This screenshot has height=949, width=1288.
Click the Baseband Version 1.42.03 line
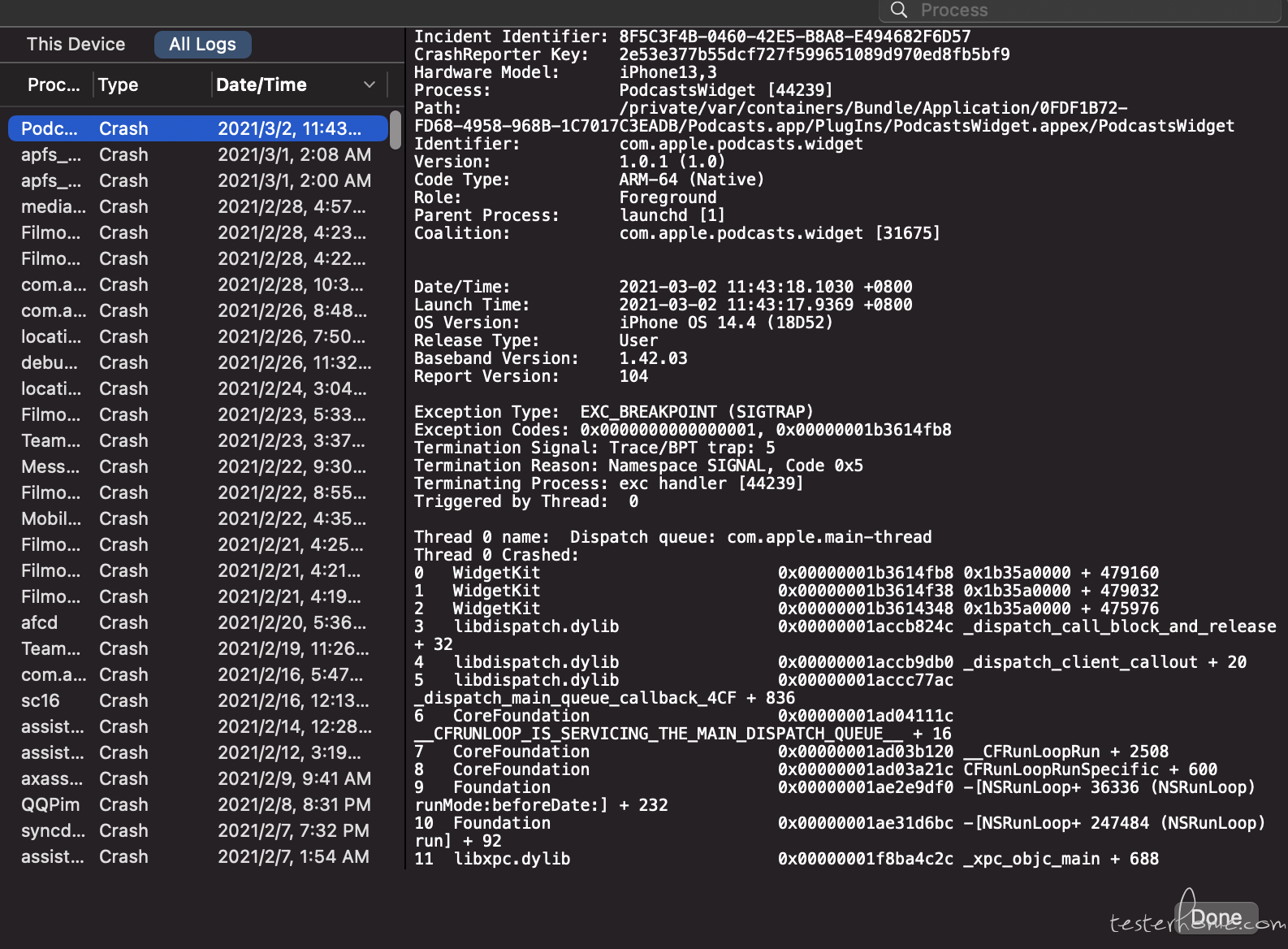click(x=551, y=358)
